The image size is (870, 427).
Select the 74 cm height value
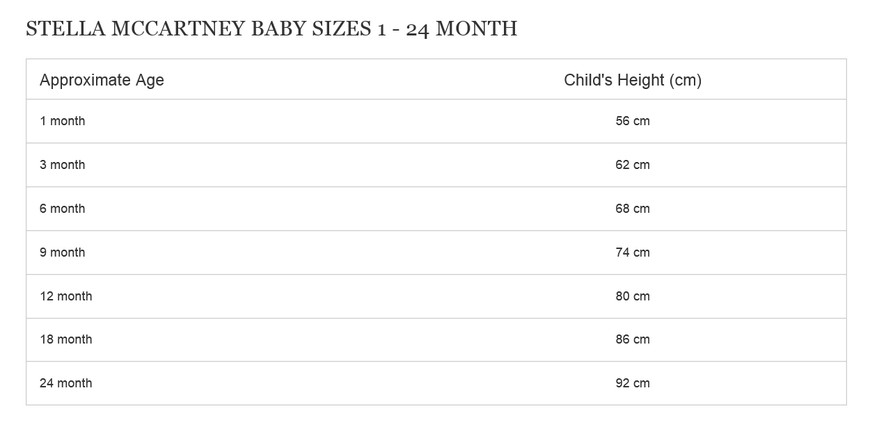633,252
